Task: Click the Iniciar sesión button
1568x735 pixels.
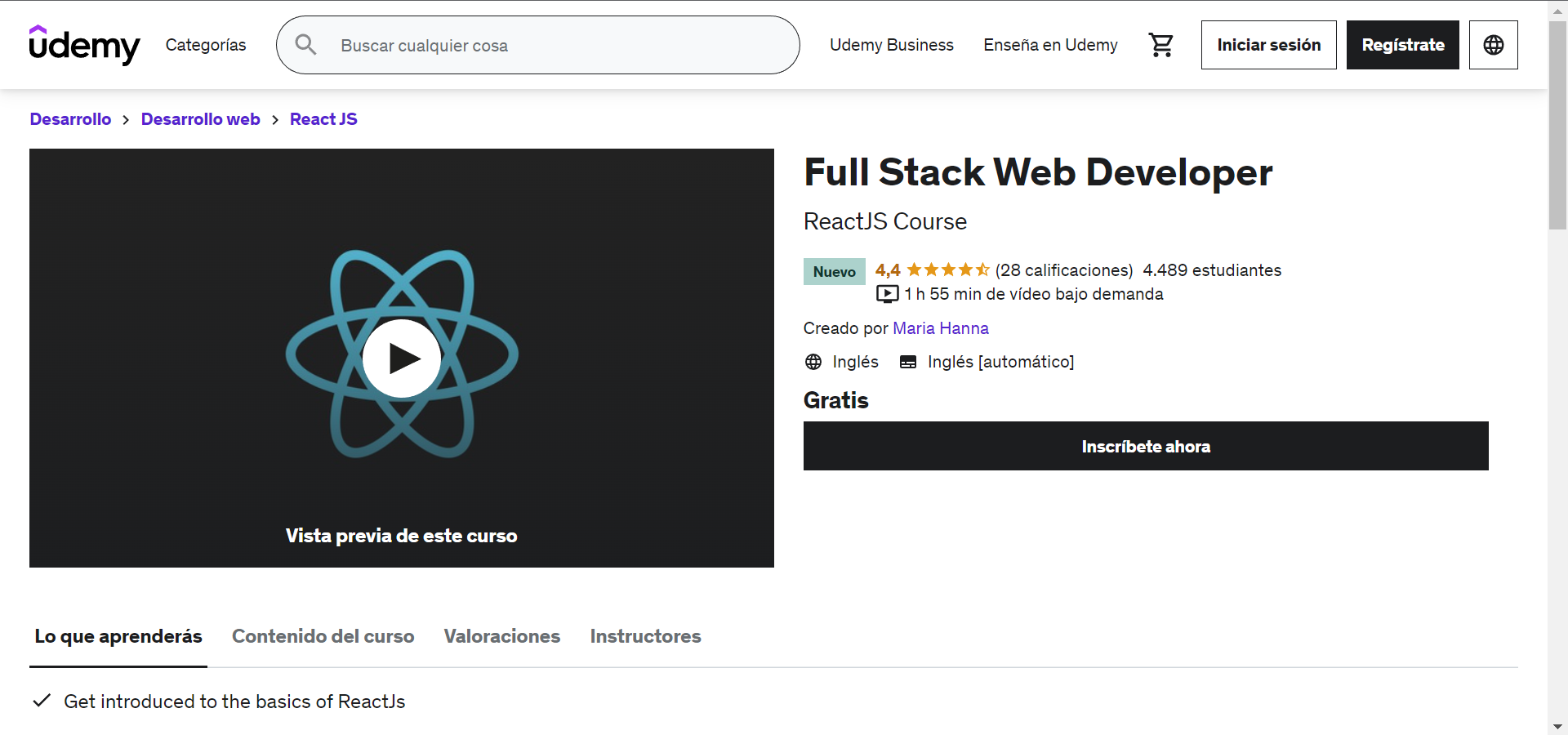Action: point(1268,45)
